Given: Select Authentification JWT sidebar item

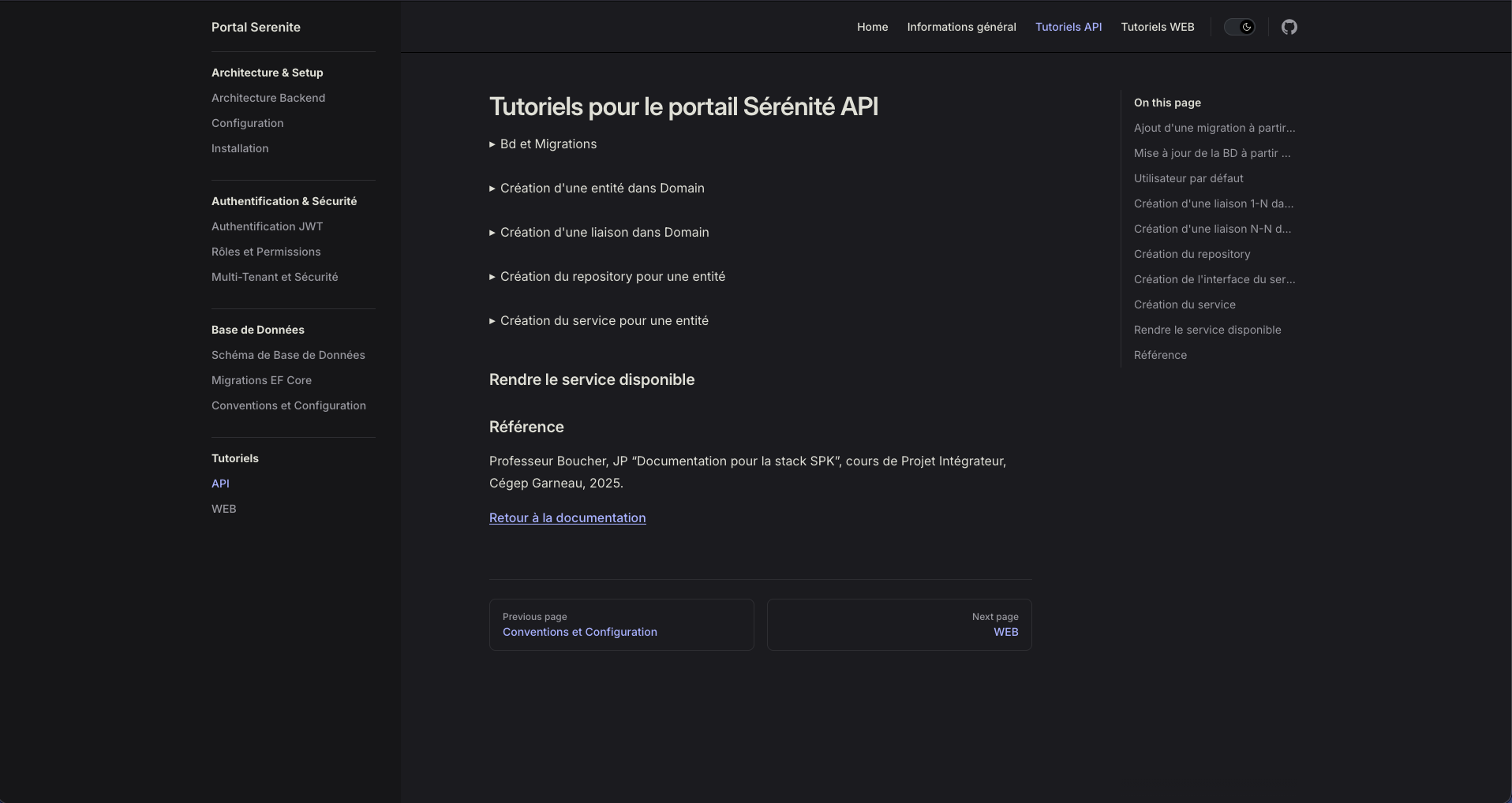Looking at the screenshot, I should pyautogui.click(x=267, y=226).
